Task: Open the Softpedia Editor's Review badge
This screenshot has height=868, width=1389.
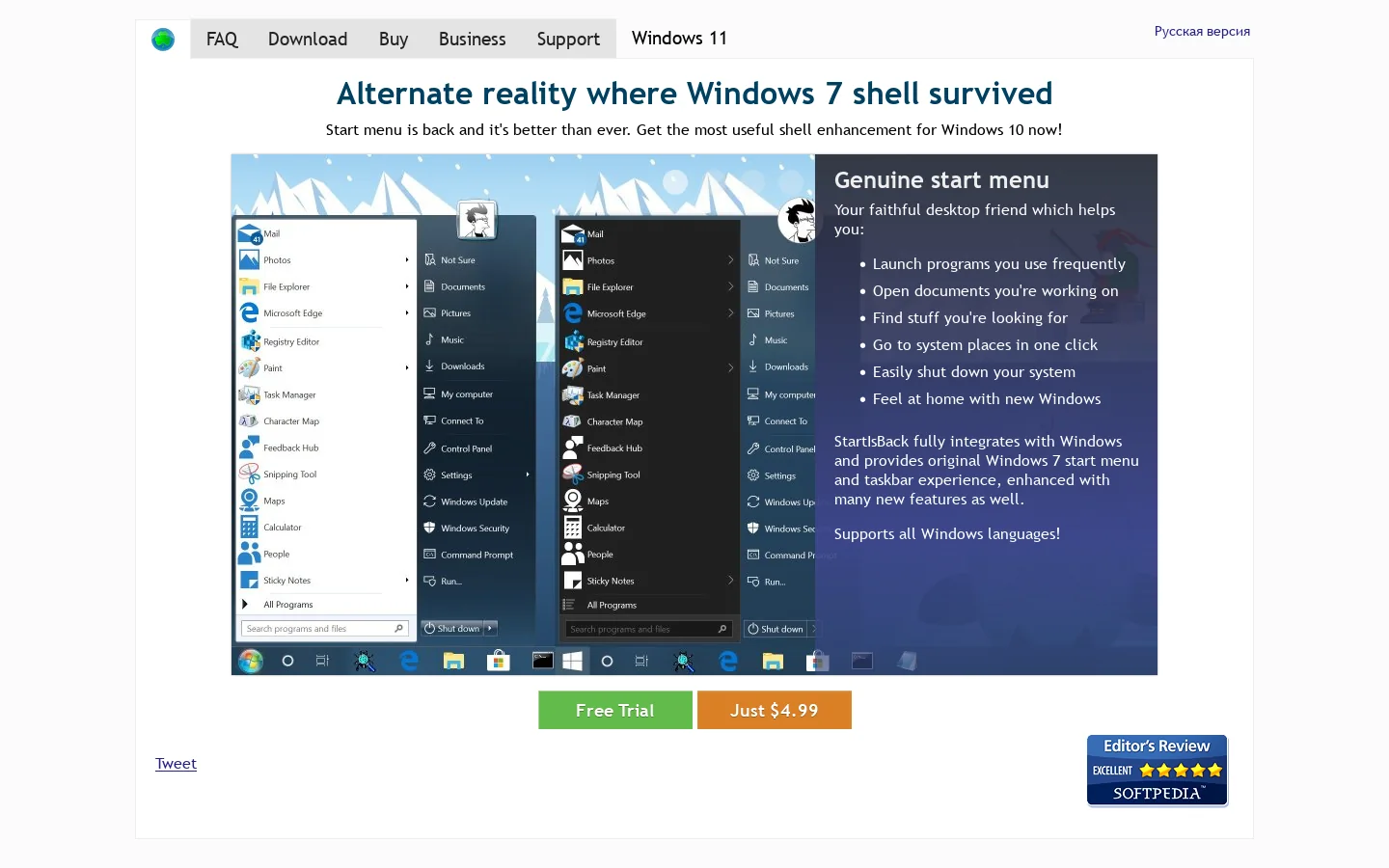Action: (1157, 771)
